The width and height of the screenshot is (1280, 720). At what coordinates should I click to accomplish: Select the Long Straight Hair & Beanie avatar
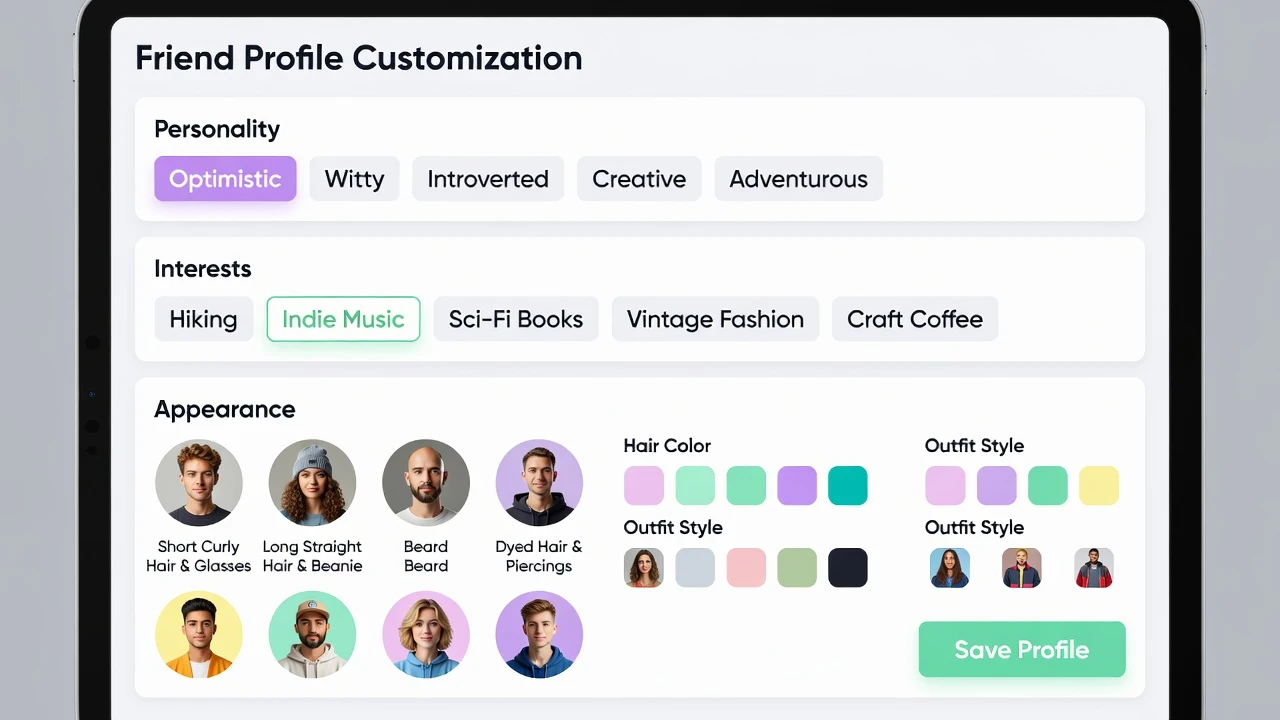[312, 483]
